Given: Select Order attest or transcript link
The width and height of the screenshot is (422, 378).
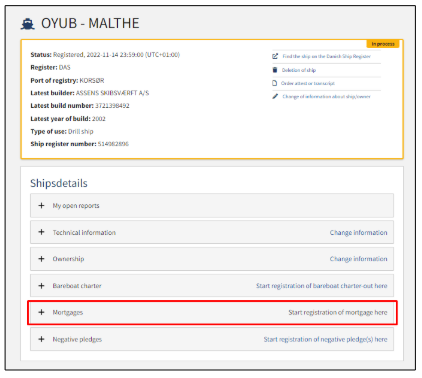Looking at the screenshot, I should 308,83.
